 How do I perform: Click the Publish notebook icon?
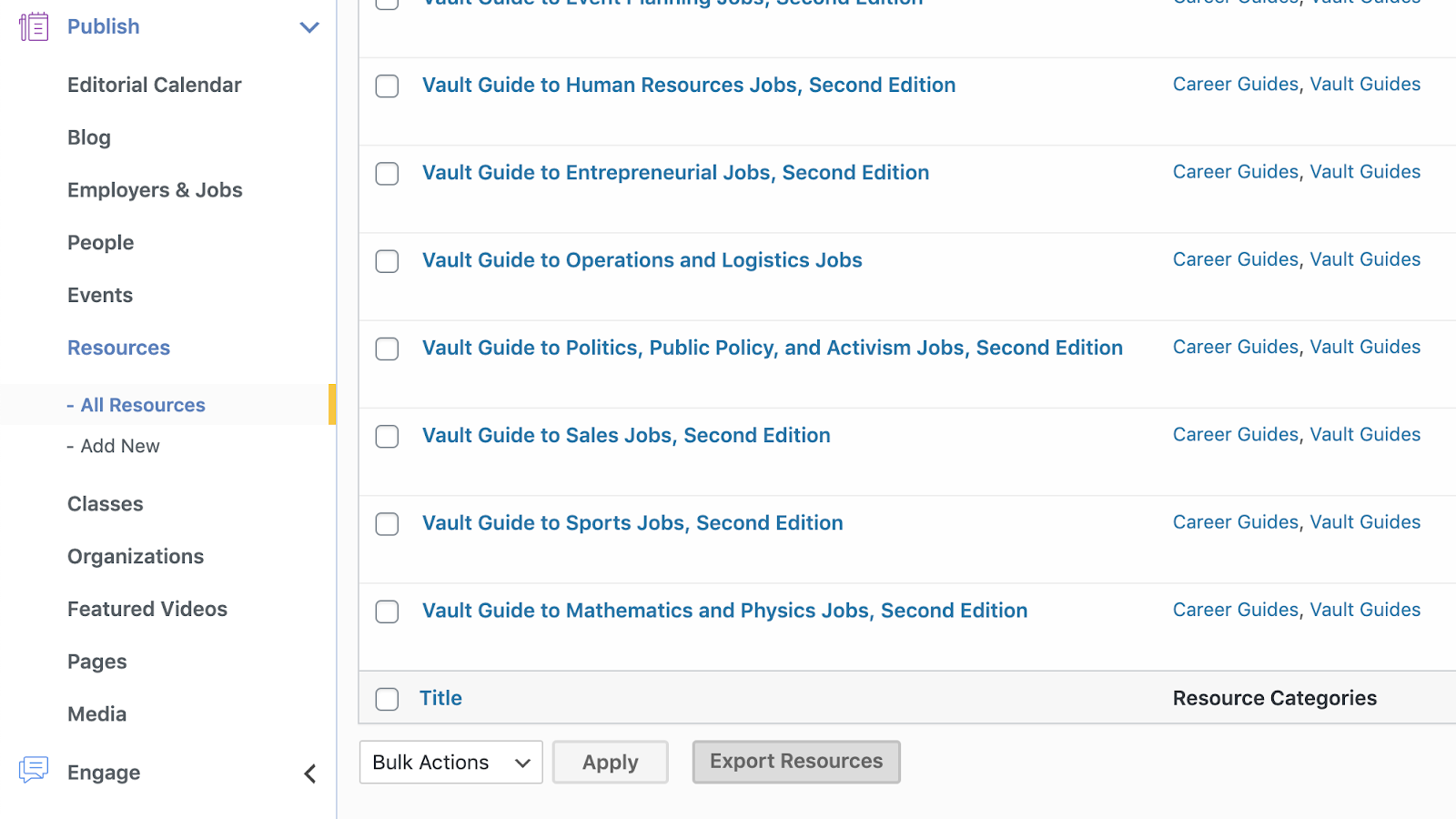click(34, 27)
